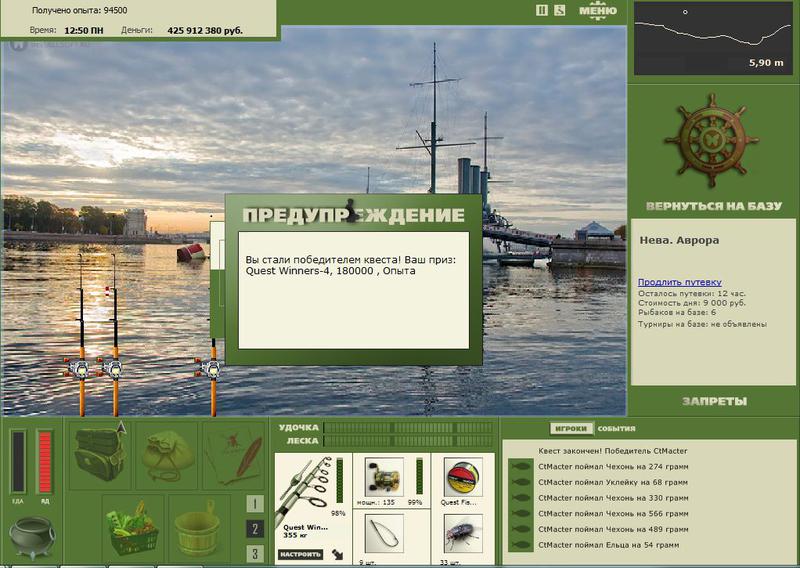The height and width of the screenshot is (568, 800).
Task: Click the warning dialog message text
Action: (351, 265)
